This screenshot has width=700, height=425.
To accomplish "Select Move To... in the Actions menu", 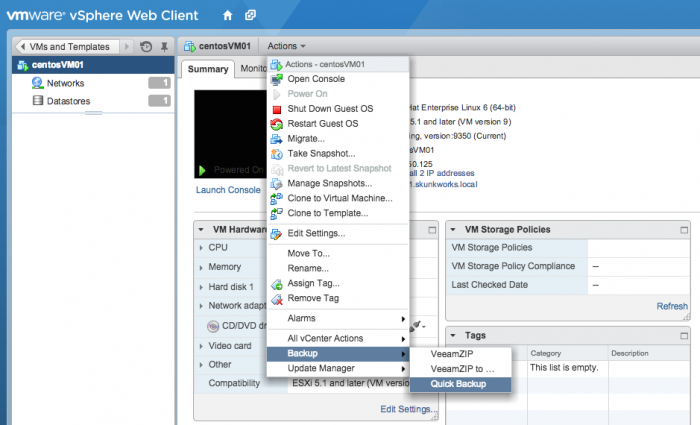I will [x=338, y=254].
